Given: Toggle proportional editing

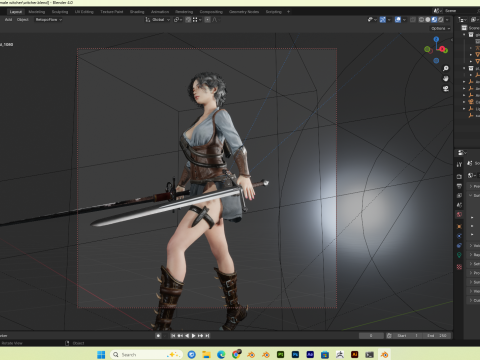Looking at the screenshot, I should 207,20.
